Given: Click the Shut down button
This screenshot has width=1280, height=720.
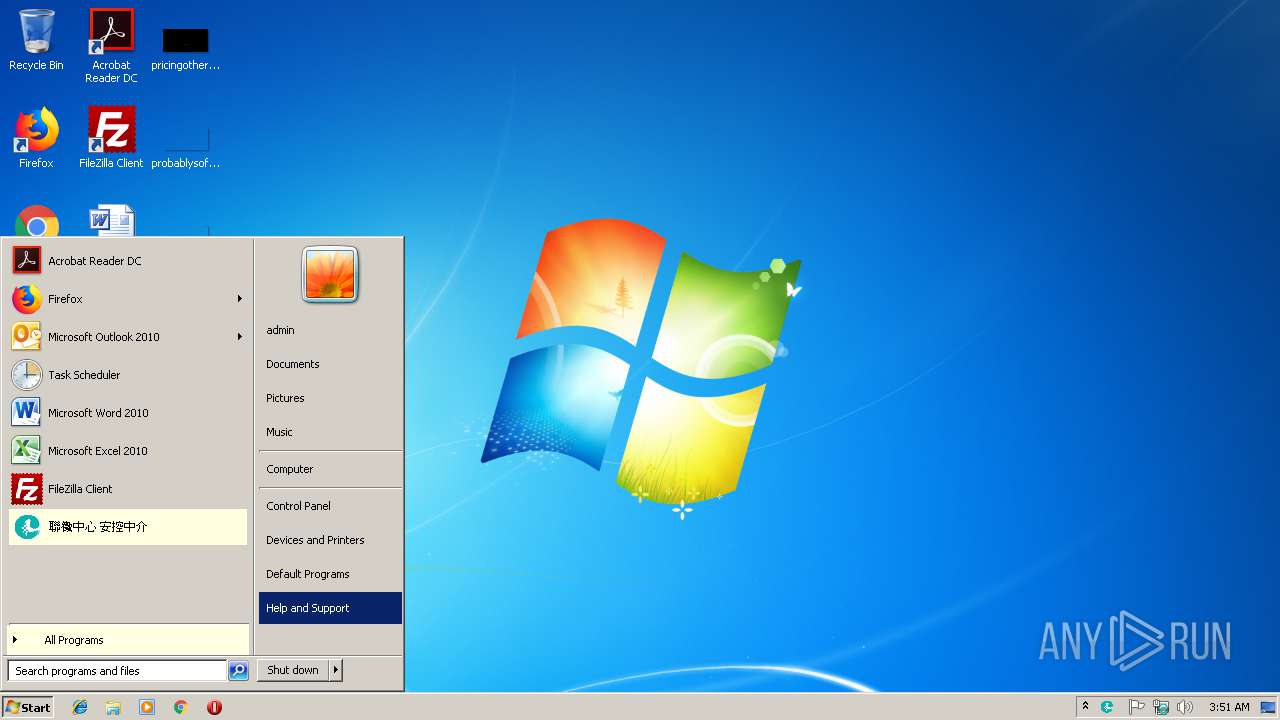Looking at the screenshot, I should [293, 670].
